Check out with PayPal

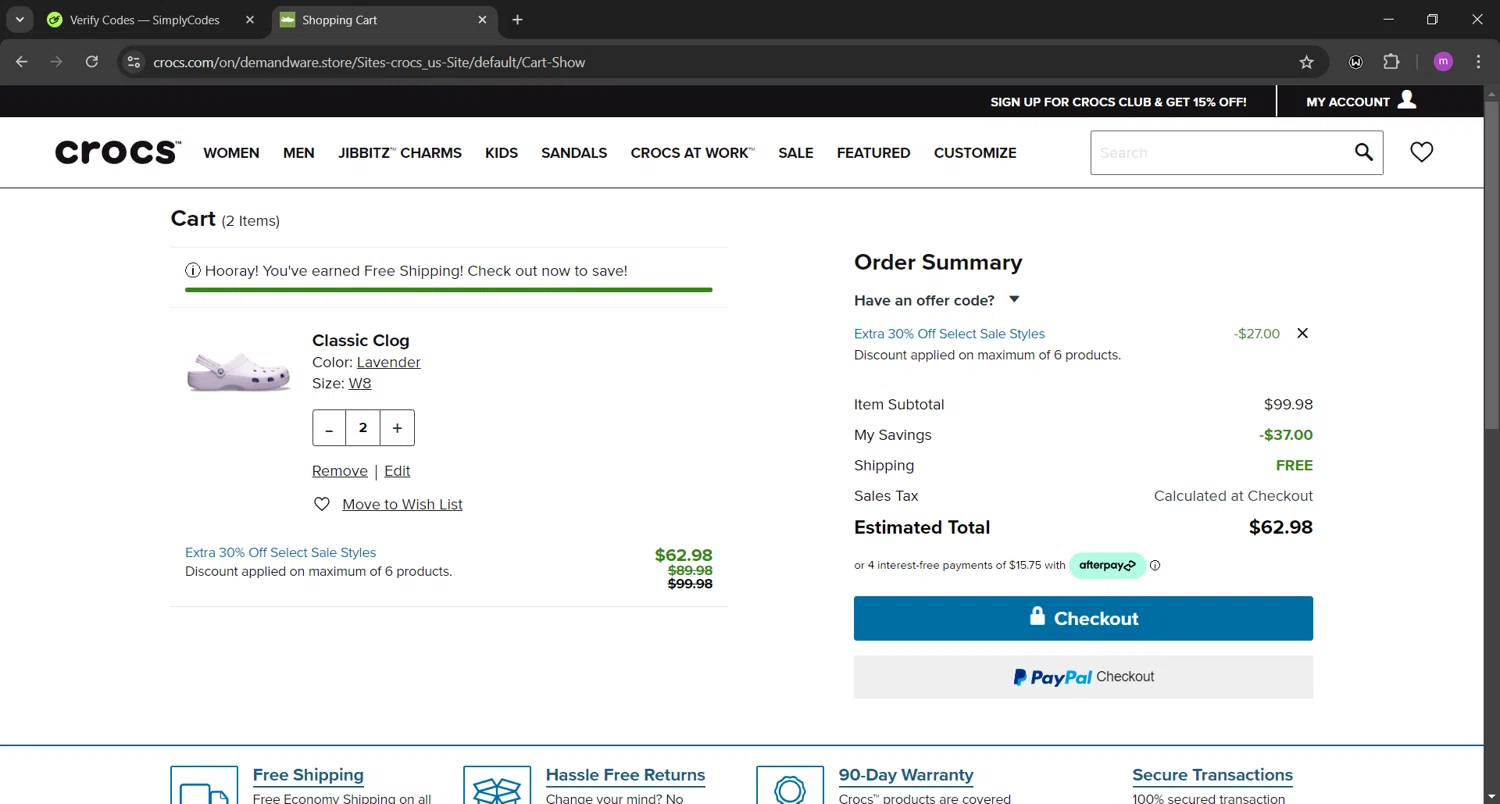point(1083,677)
